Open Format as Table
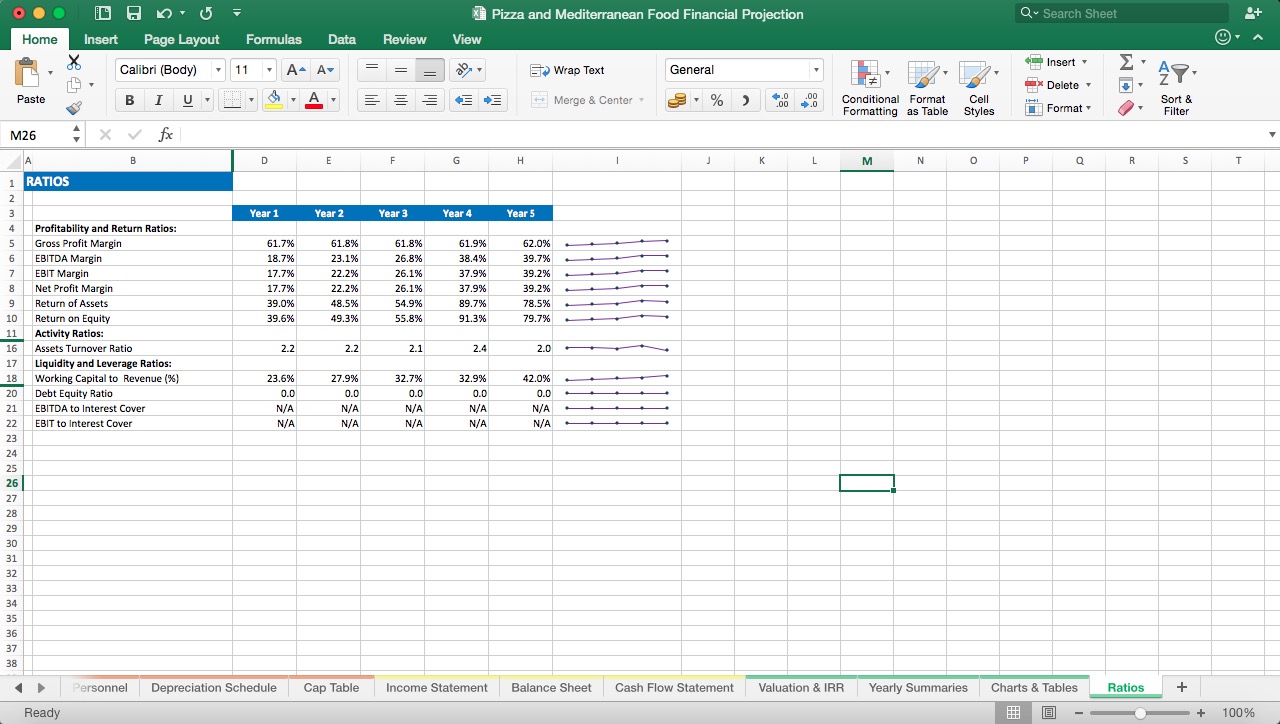Image resolution: width=1280 pixels, height=724 pixels. (x=927, y=88)
